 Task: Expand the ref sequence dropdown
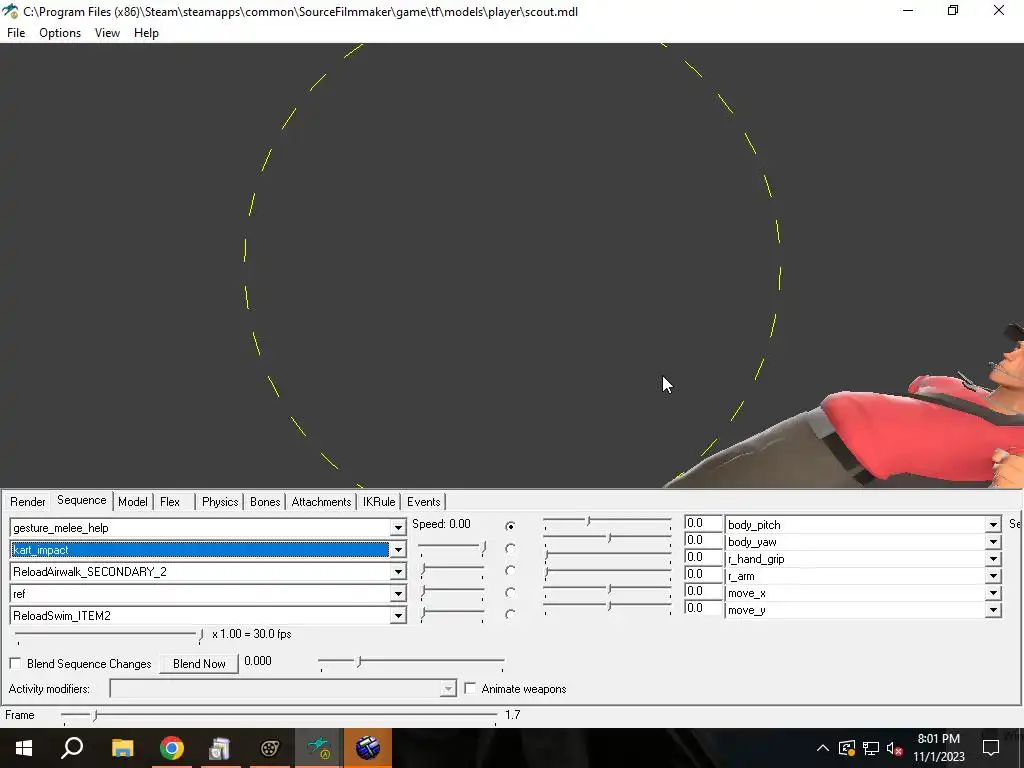coord(398,594)
